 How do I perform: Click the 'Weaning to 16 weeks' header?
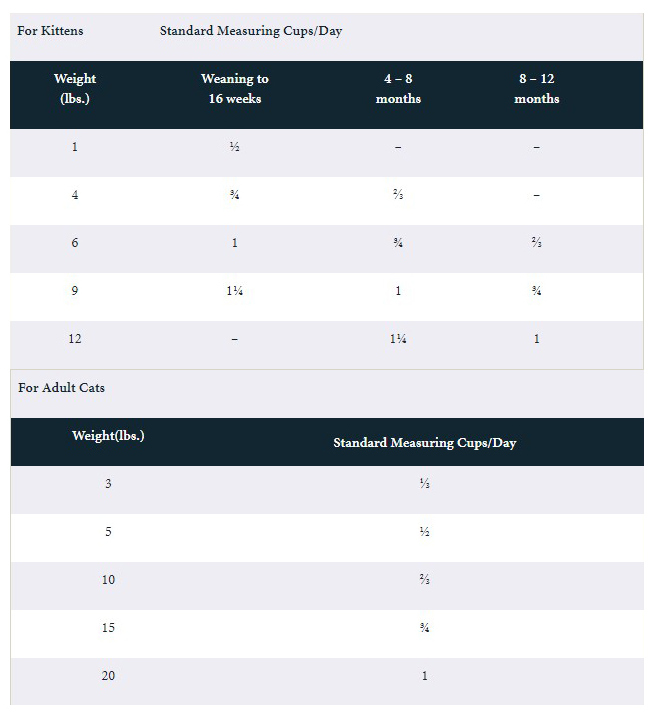235,88
